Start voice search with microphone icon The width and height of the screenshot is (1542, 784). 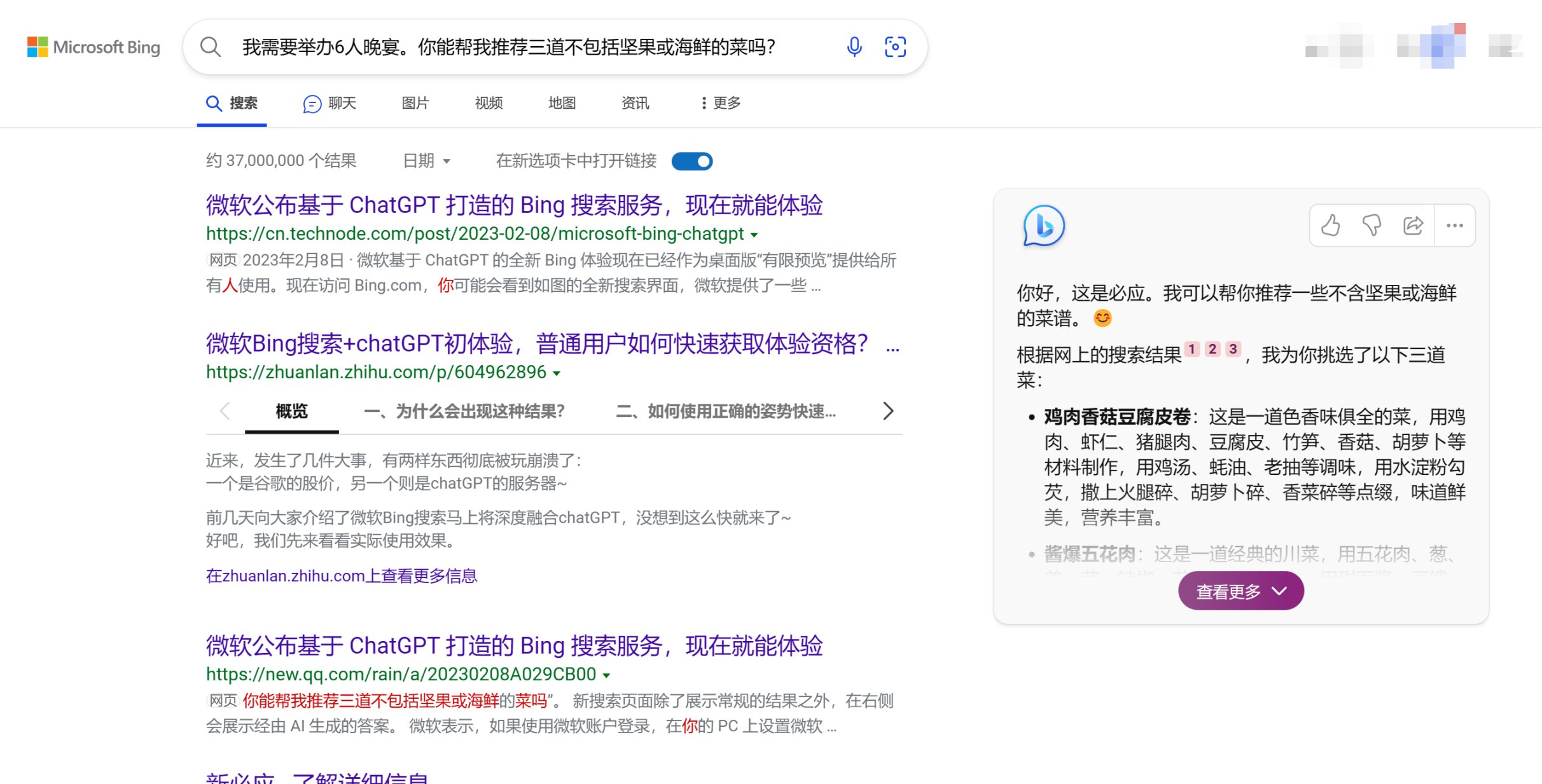click(854, 47)
